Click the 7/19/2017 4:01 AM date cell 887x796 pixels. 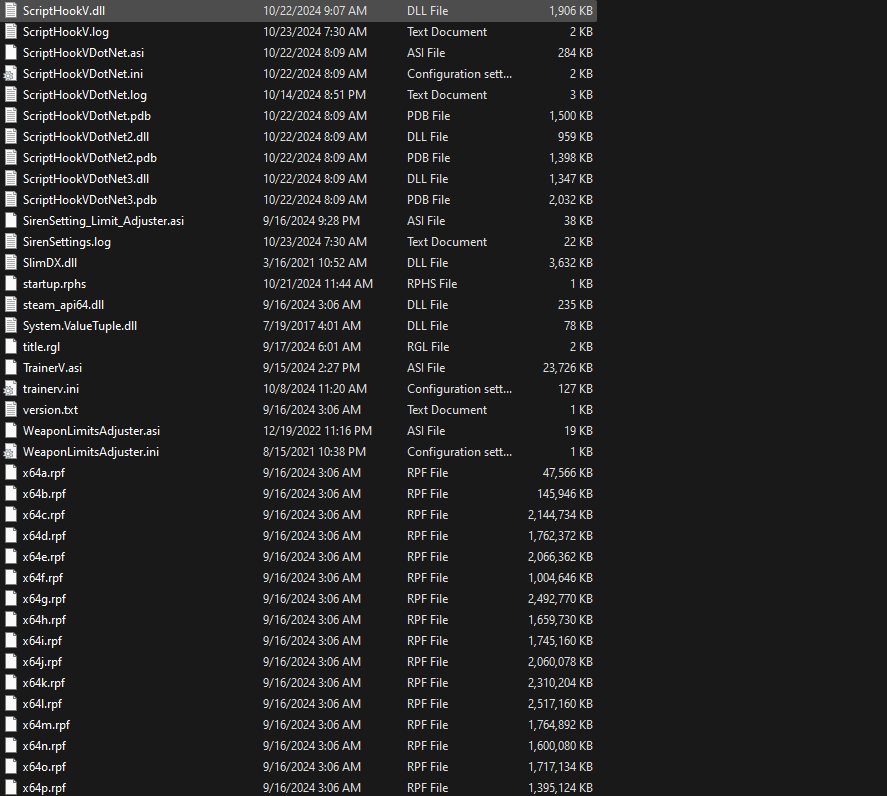point(312,325)
